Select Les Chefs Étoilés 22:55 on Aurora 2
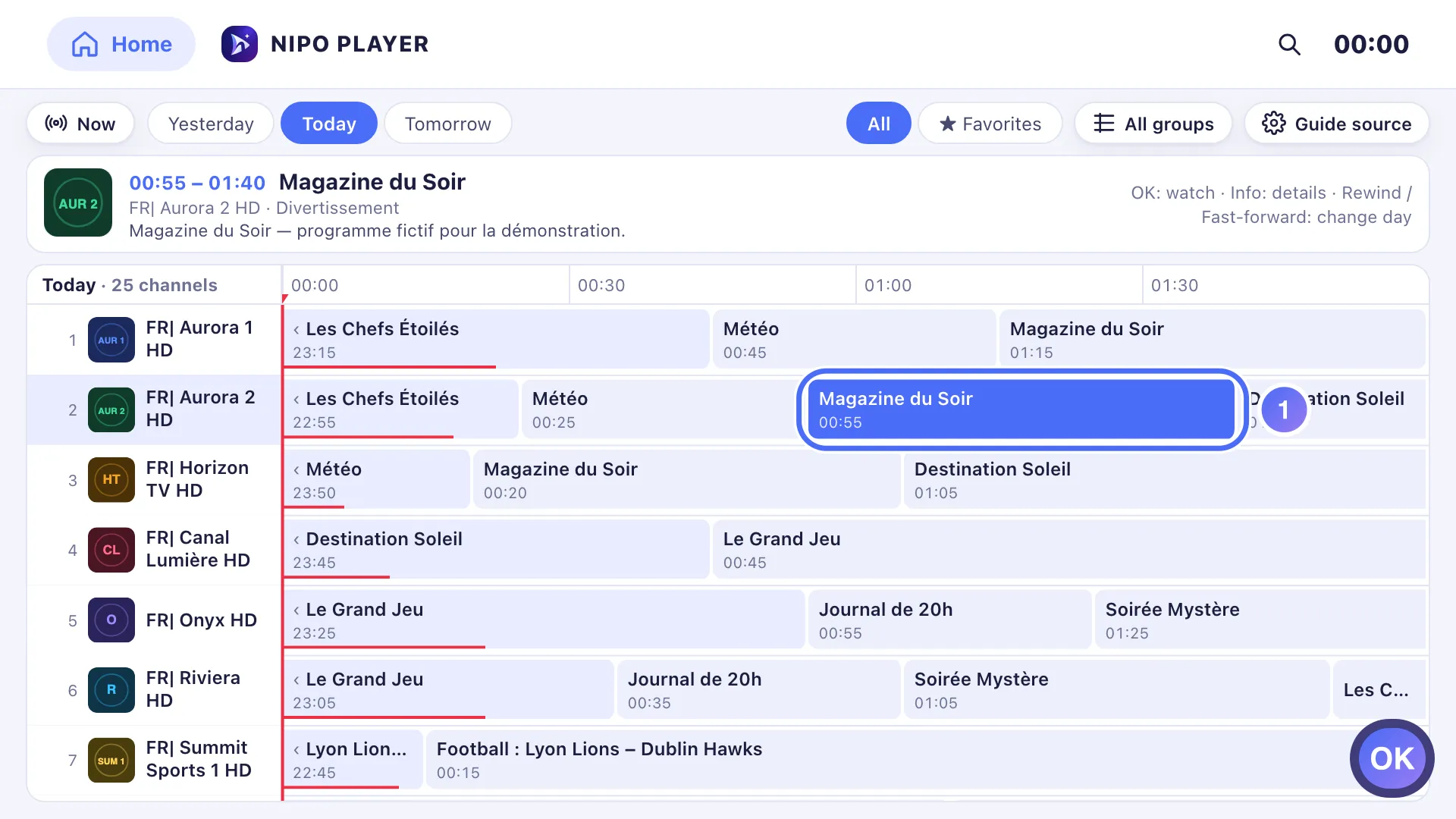The height and width of the screenshot is (819, 1456). tap(401, 409)
